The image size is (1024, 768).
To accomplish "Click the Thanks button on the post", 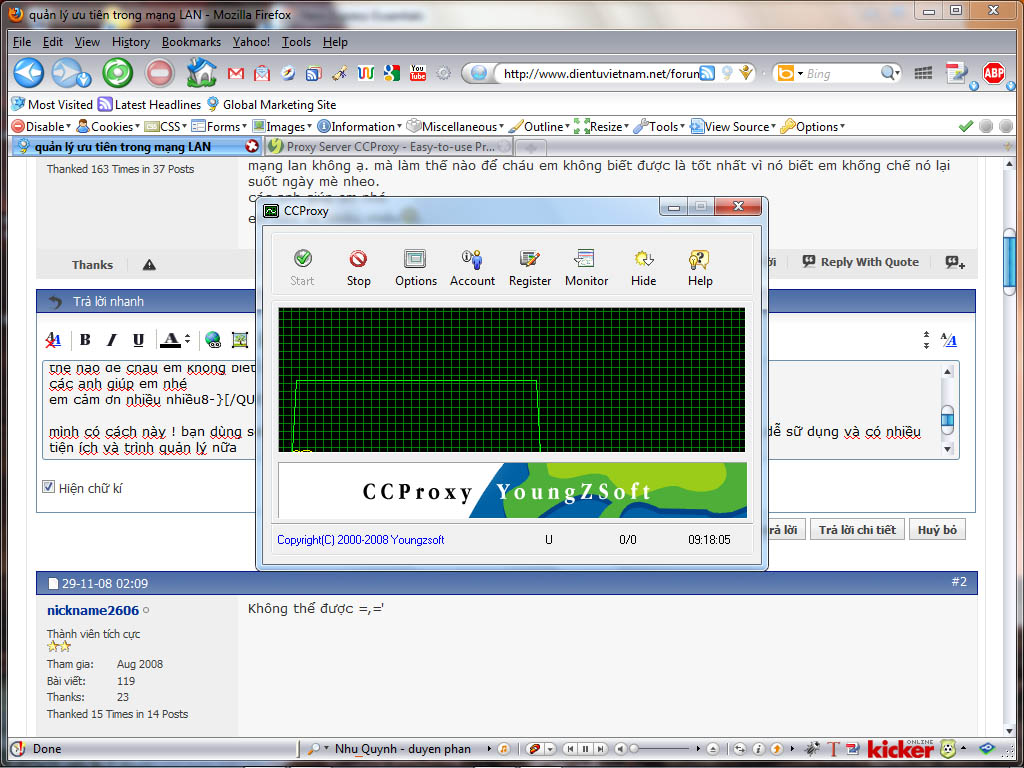I will [92, 264].
